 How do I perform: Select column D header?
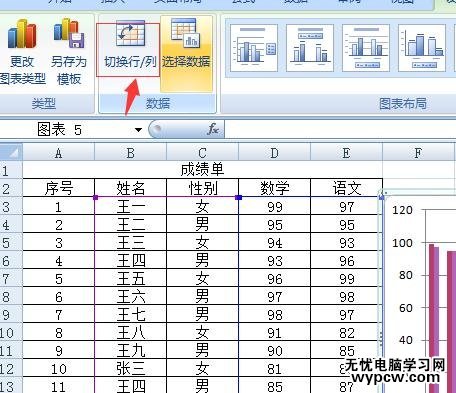pyautogui.click(x=274, y=153)
